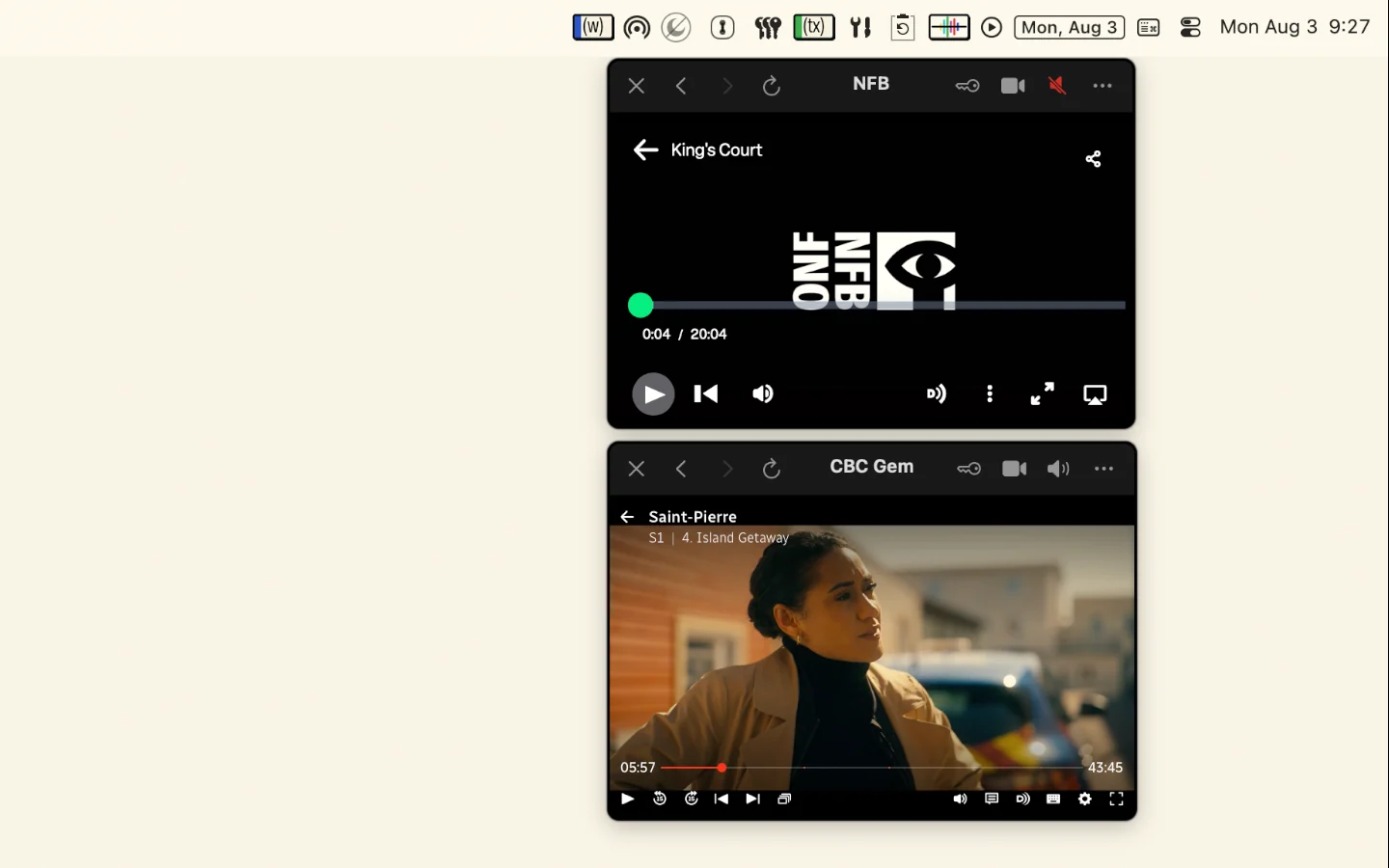The width and height of the screenshot is (1389, 868).
Task: Open key/password icon in NFB window
Action: coord(967,86)
